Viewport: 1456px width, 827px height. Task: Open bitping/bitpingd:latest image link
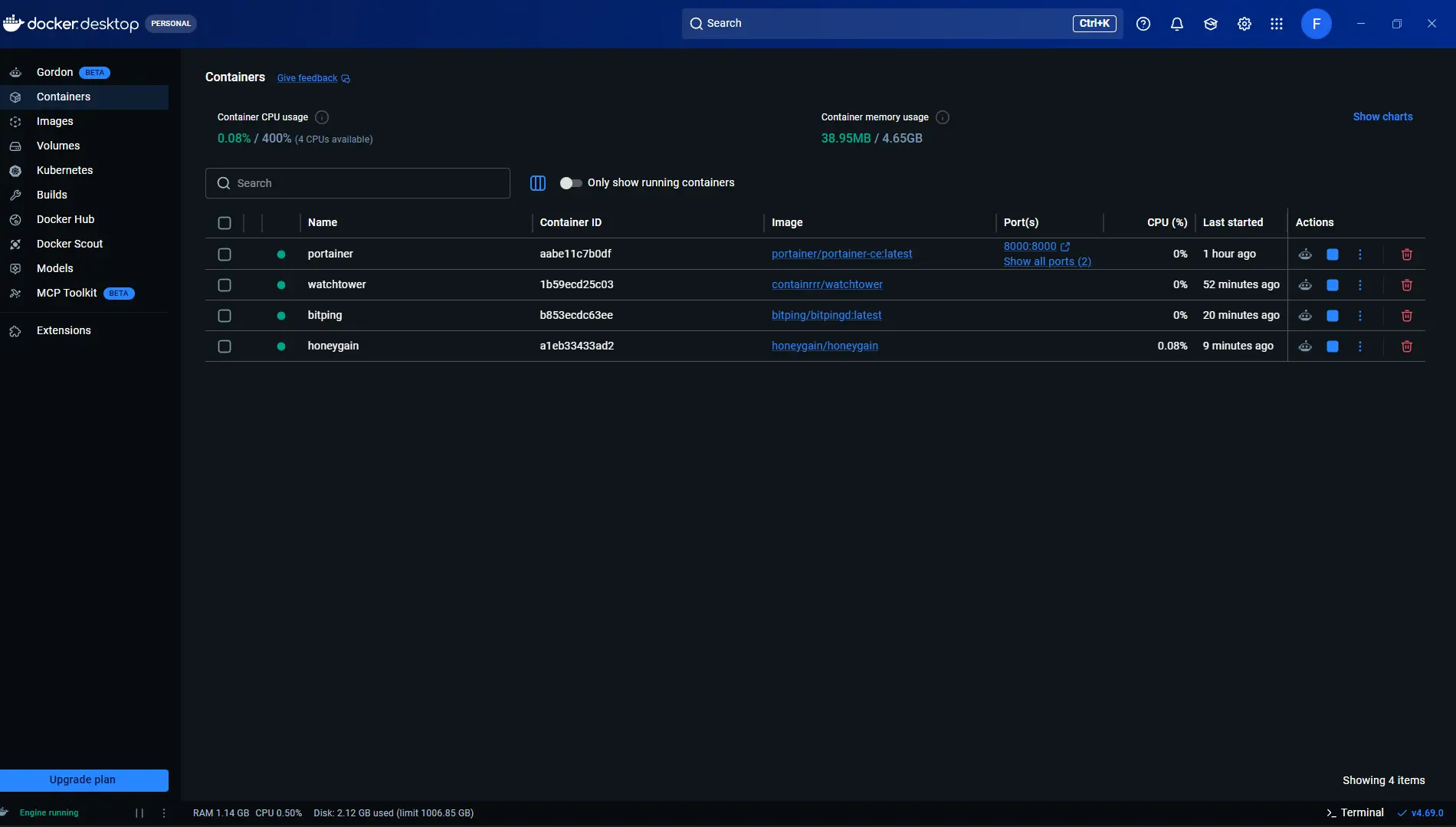pyautogui.click(x=826, y=315)
